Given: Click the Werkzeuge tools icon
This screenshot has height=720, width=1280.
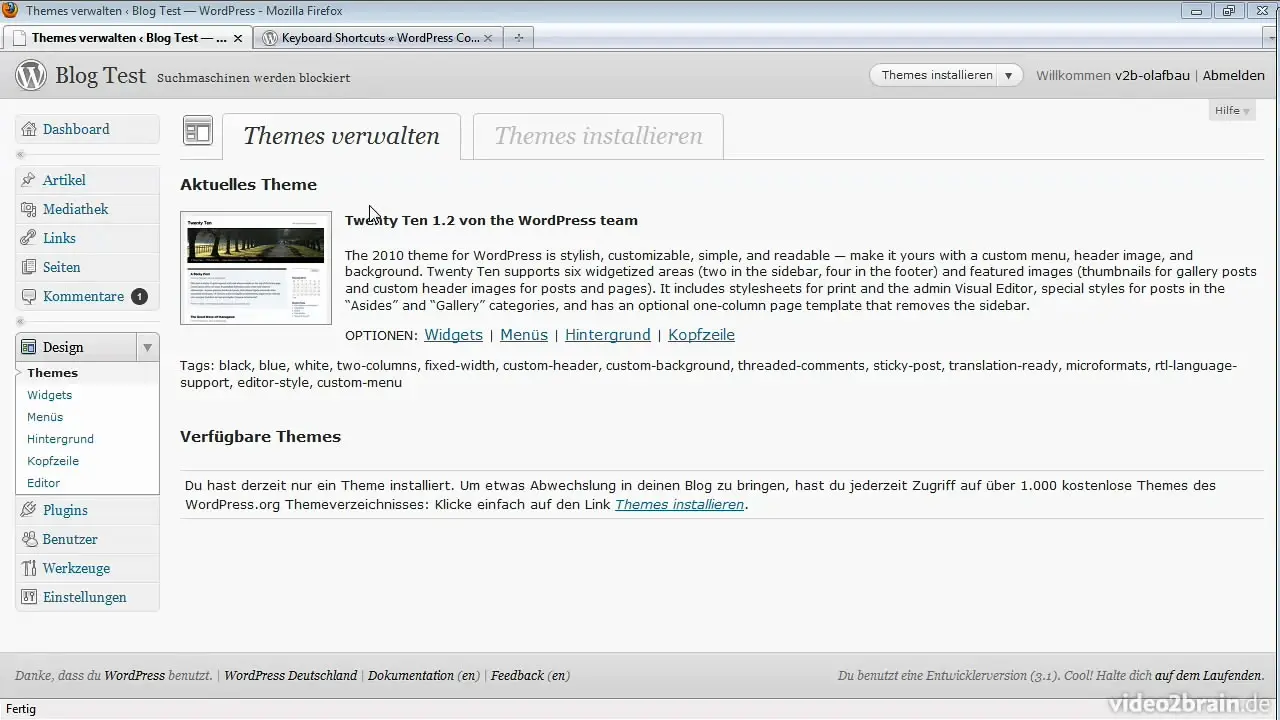Looking at the screenshot, I should tap(29, 568).
